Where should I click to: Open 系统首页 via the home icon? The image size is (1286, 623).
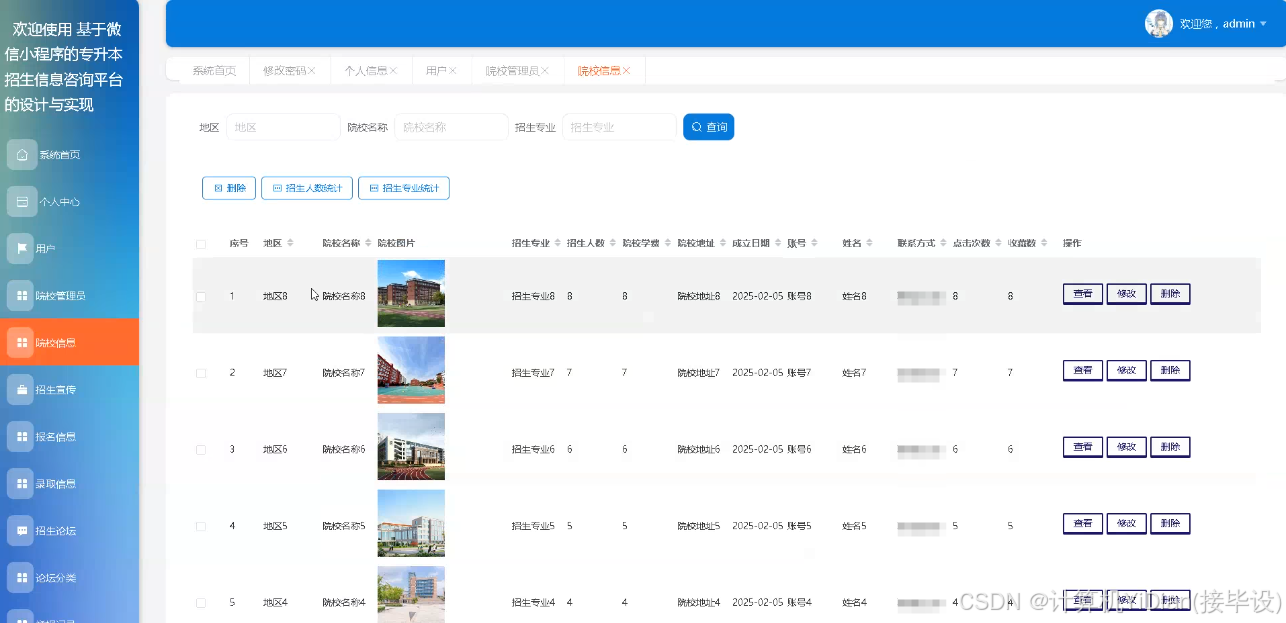[x=22, y=154]
